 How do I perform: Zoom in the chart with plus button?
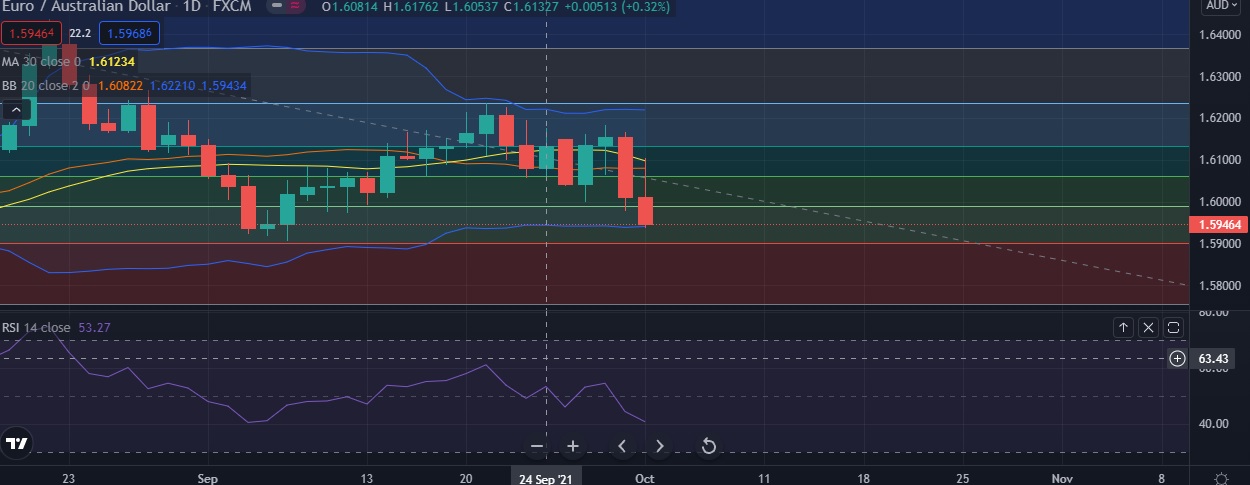tap(573, 446)
